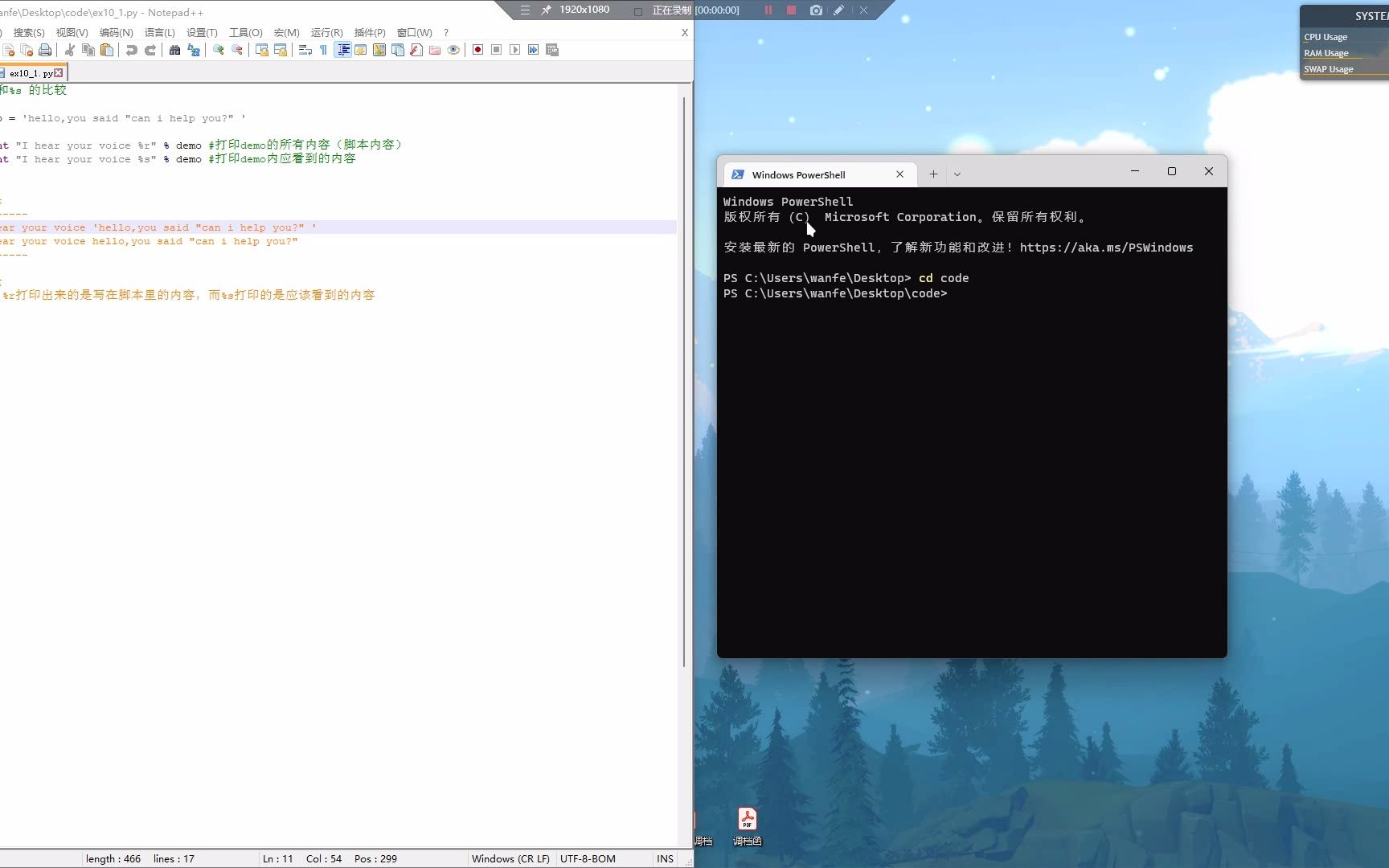This screenshot has width=1389, height=868.
Task: Click the INS insert mode indicator
Action: point(665,858)
